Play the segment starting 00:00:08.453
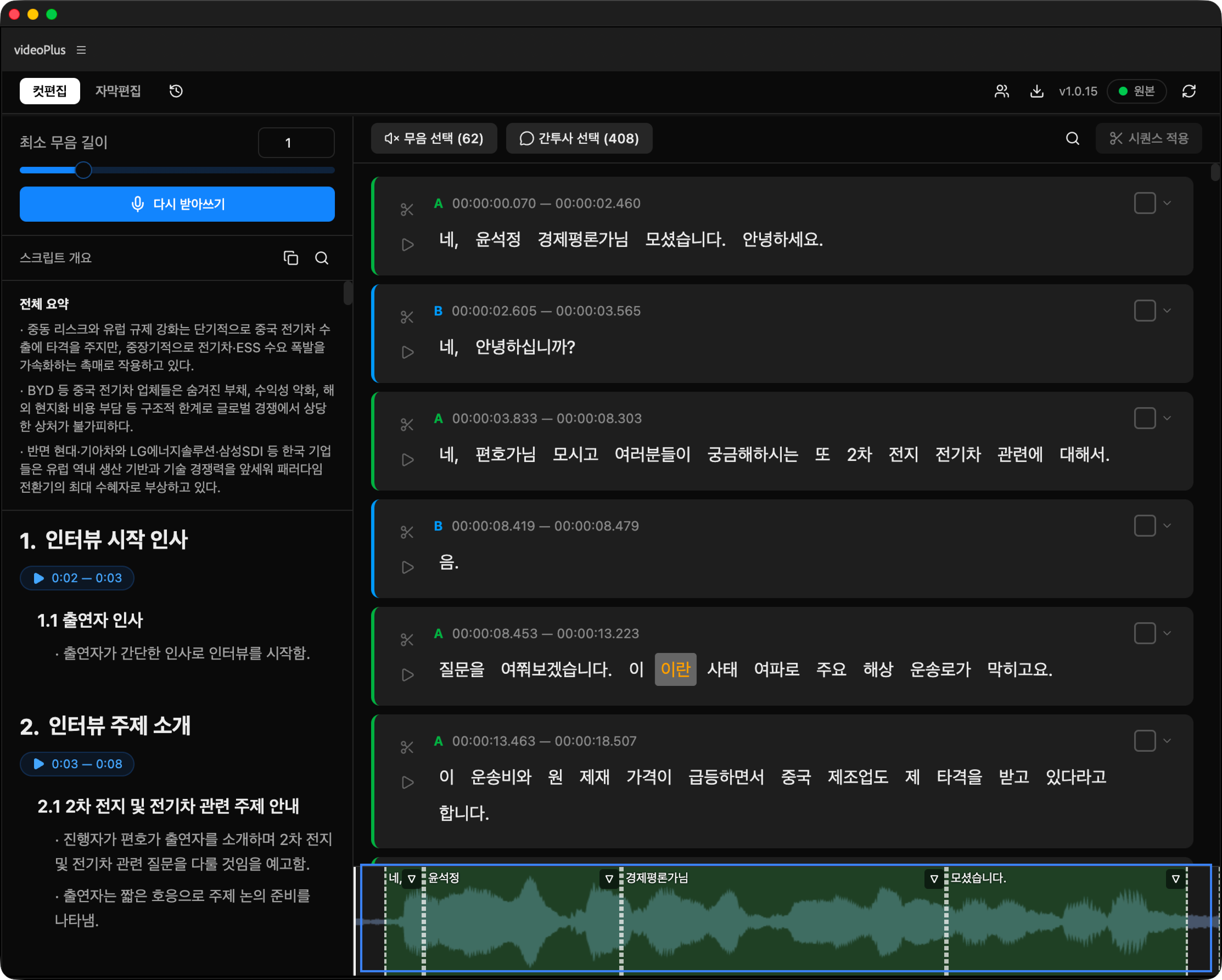The height and width of the screenshot is (980, 1222). pos(407,675)
